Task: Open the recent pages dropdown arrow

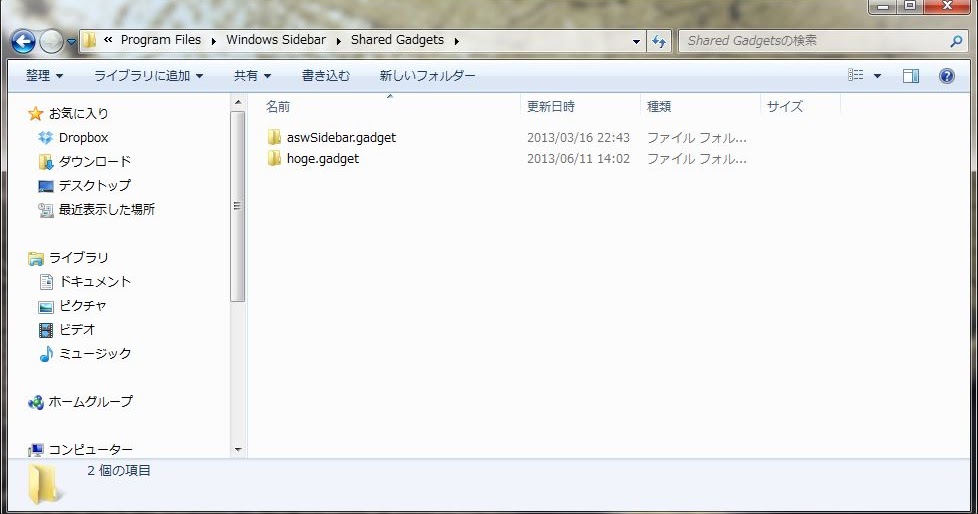Action: coord(71,42)
